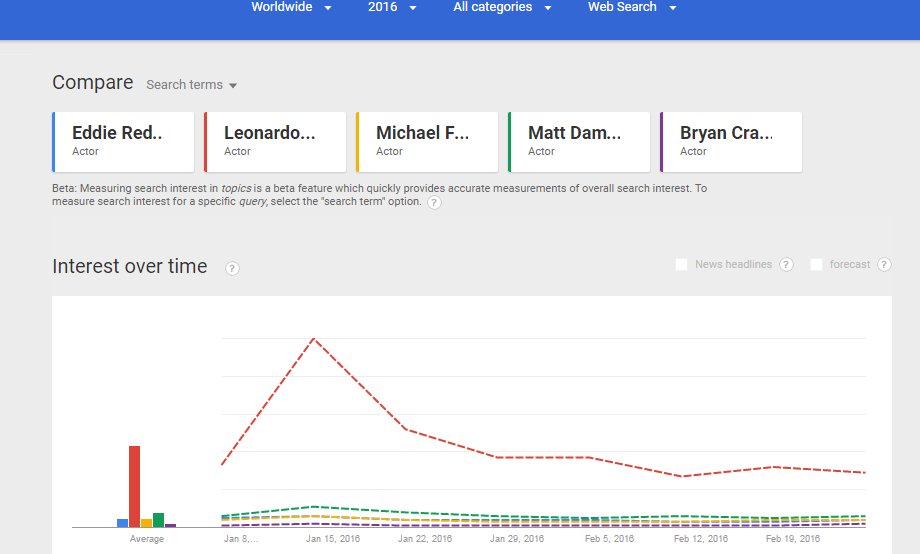Open the Worldwide region dropdown

pos(291,8)
